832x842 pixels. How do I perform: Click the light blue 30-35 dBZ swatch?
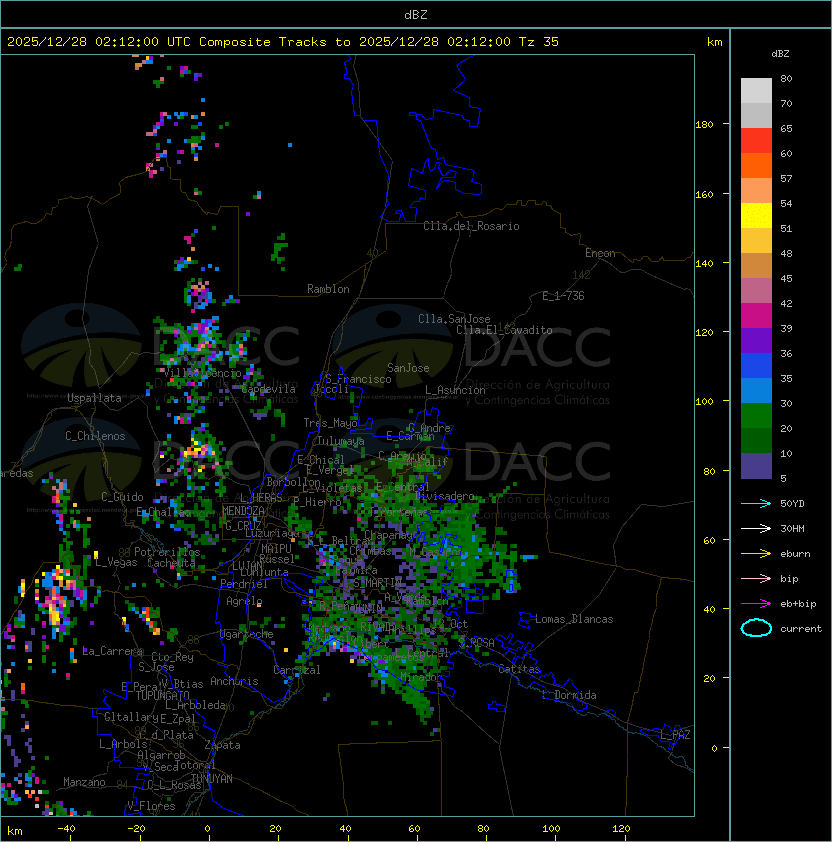pyautogui.click(x=756, y=391)
